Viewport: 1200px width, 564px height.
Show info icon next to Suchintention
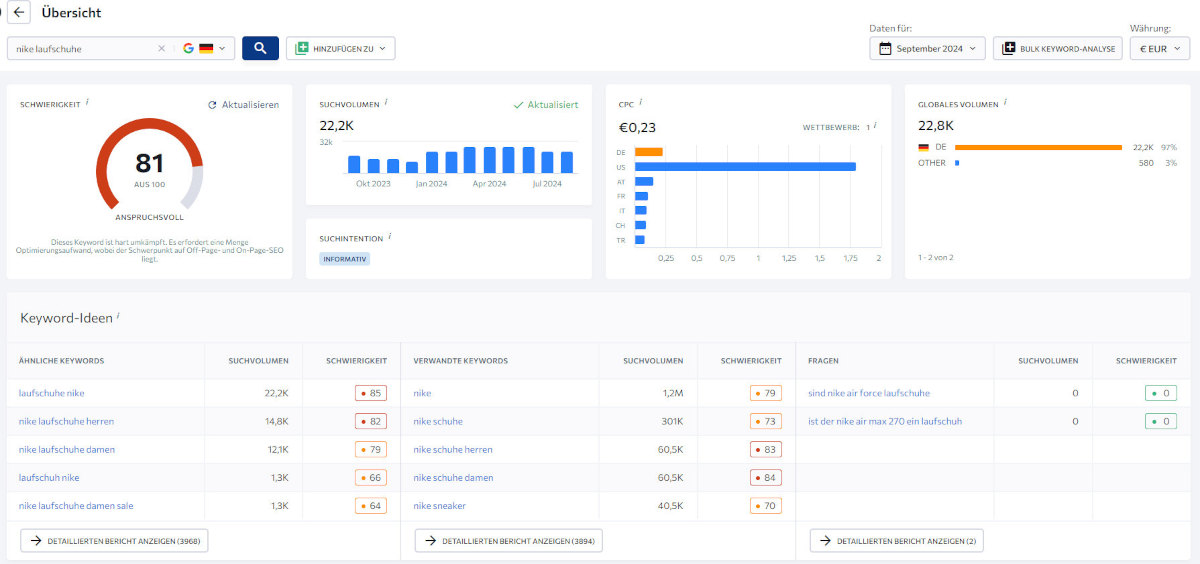pos(389,237)
